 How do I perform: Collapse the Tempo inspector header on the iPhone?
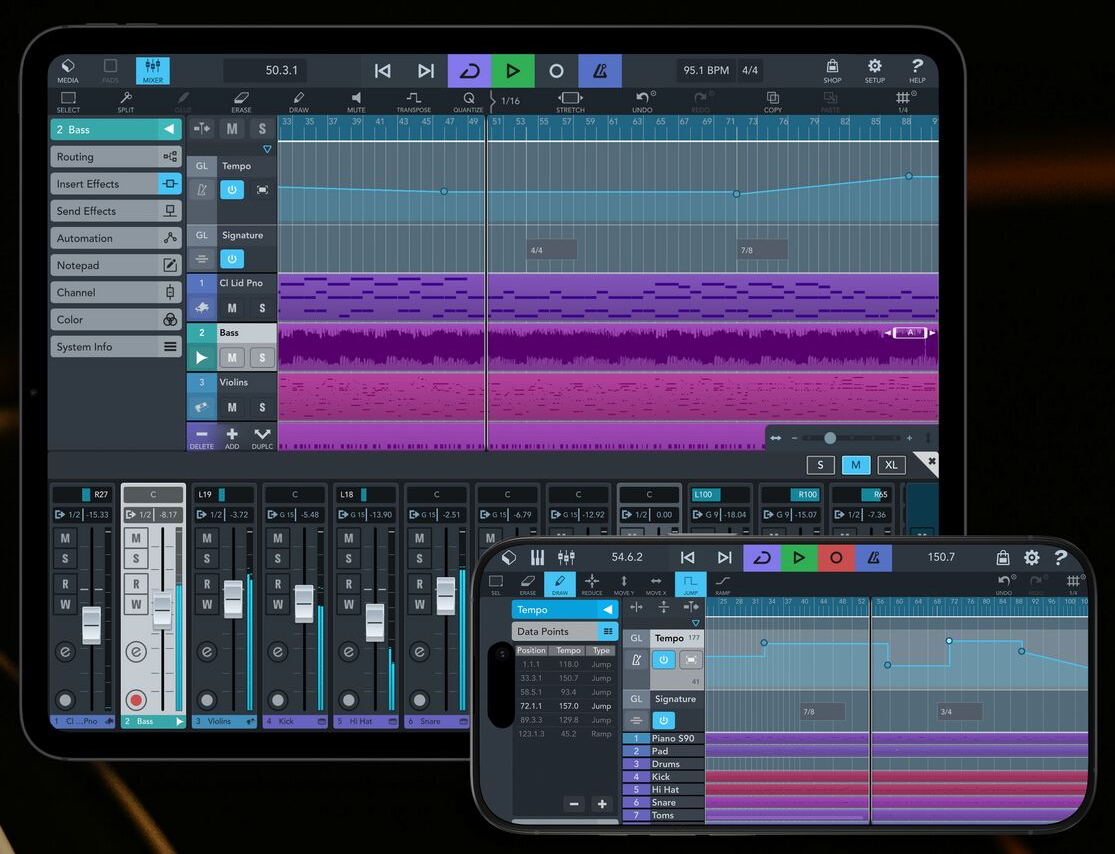(607, 609)
